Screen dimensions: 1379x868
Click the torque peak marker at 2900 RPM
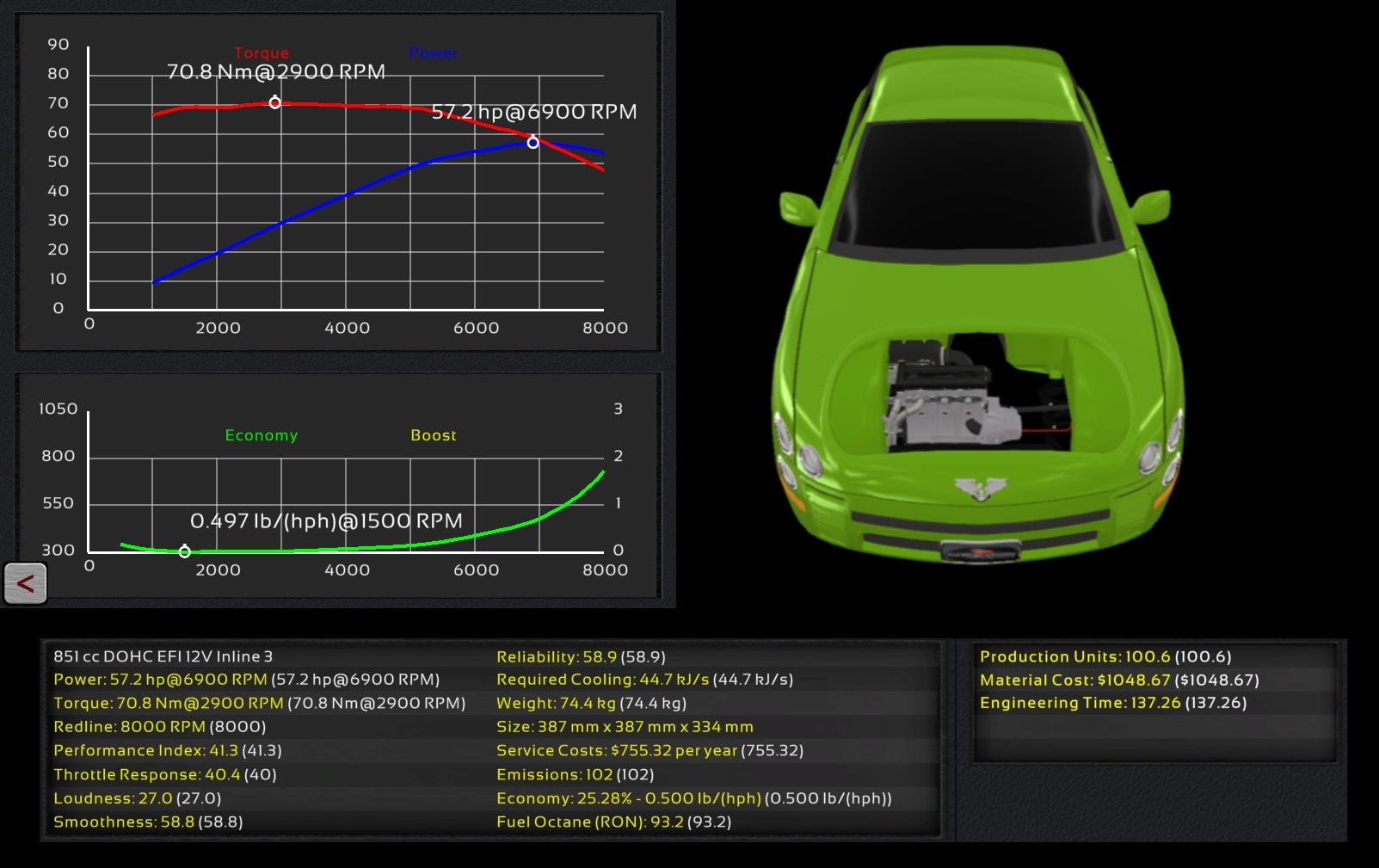pyautogui.click(x=274, y=102)
